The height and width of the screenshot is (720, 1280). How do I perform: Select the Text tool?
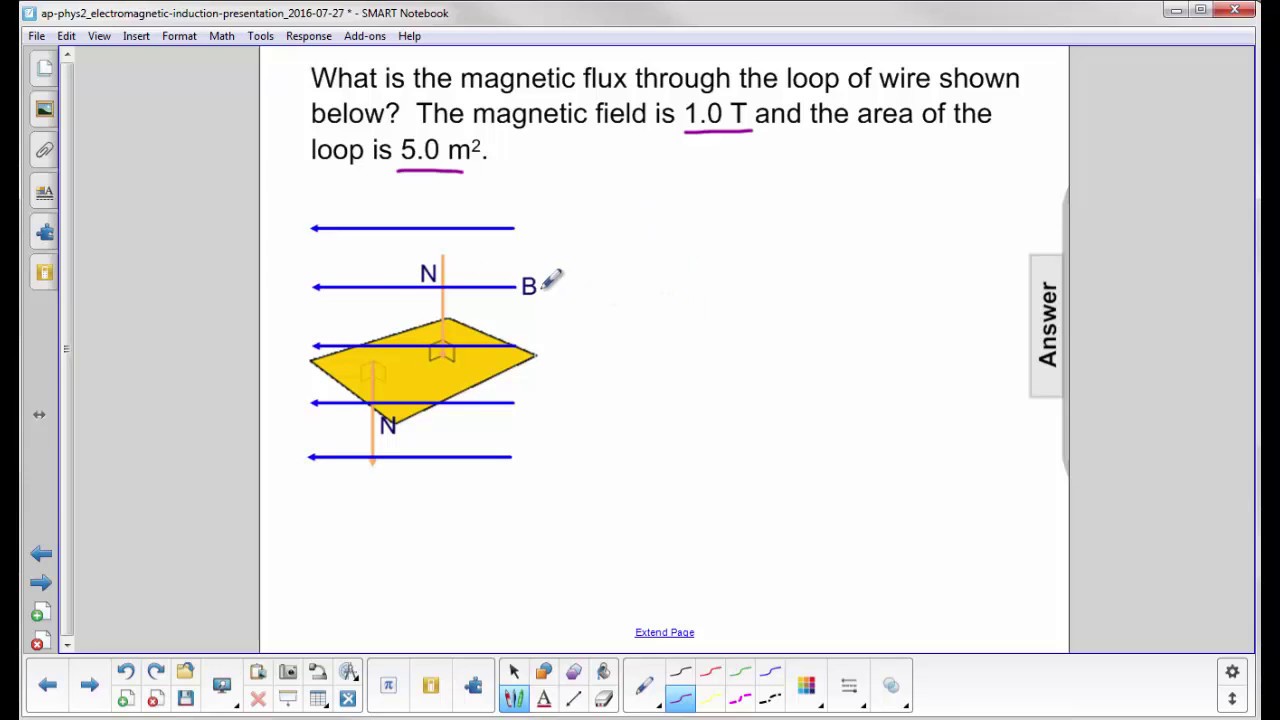(544, 699)
